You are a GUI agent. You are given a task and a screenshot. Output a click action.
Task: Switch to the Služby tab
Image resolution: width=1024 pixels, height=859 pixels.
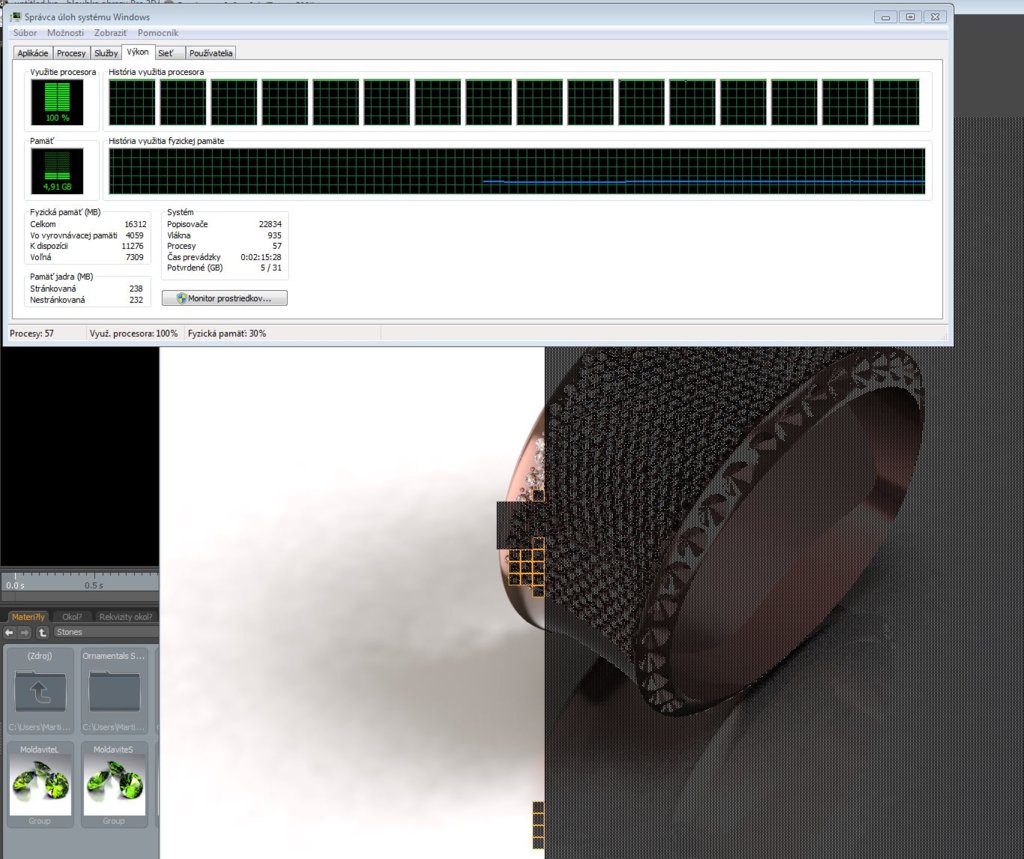point(106,53)
